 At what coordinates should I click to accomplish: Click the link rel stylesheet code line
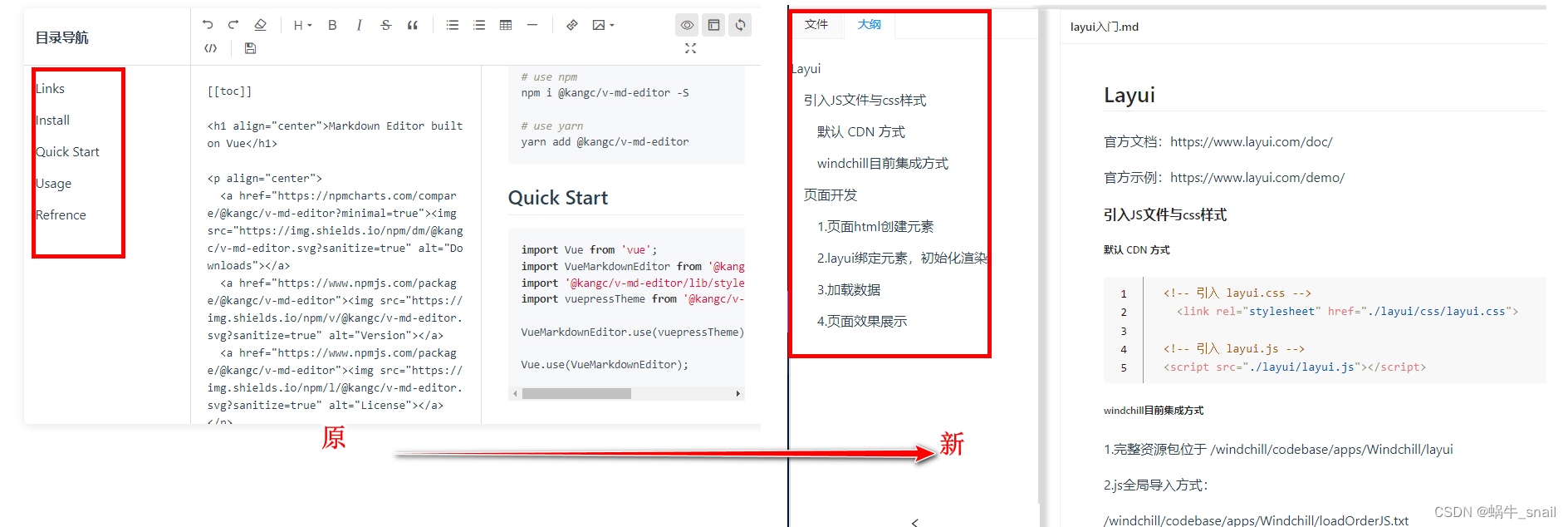pos(1346,311)
